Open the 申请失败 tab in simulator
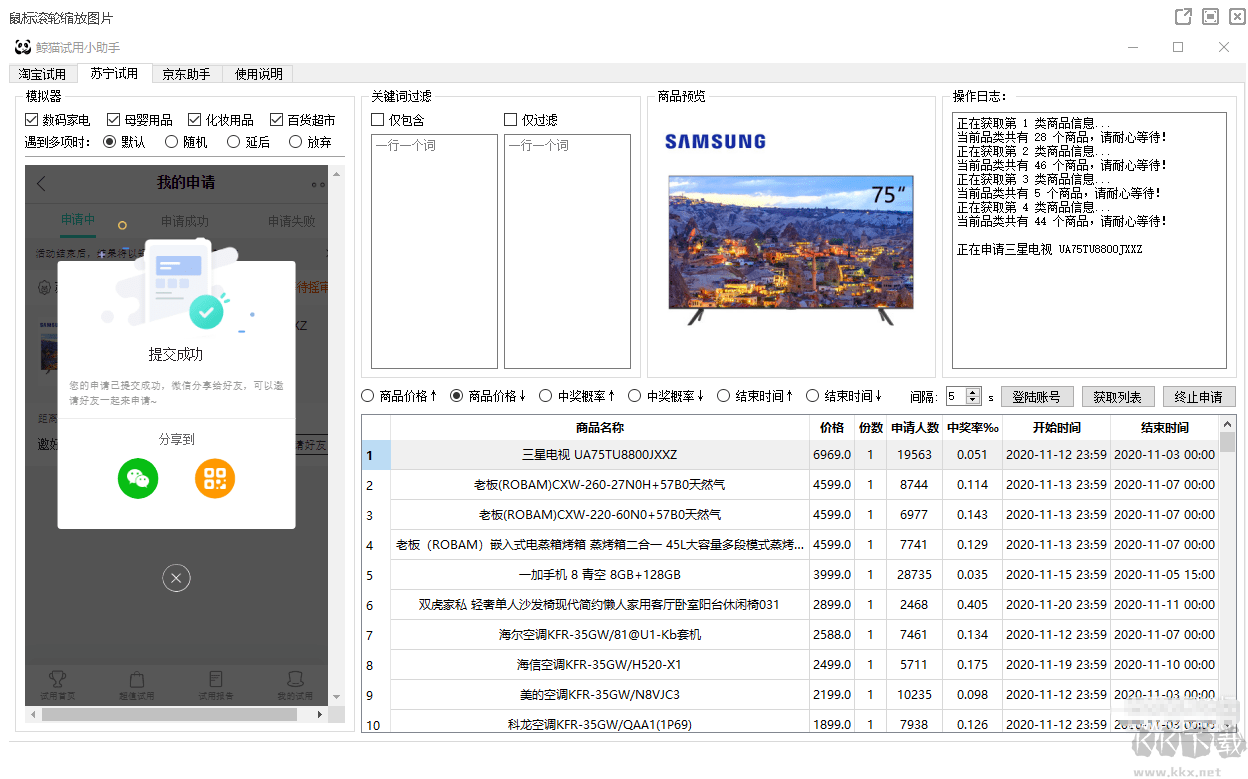This screenshot has height=779, width=1248. 291,221
